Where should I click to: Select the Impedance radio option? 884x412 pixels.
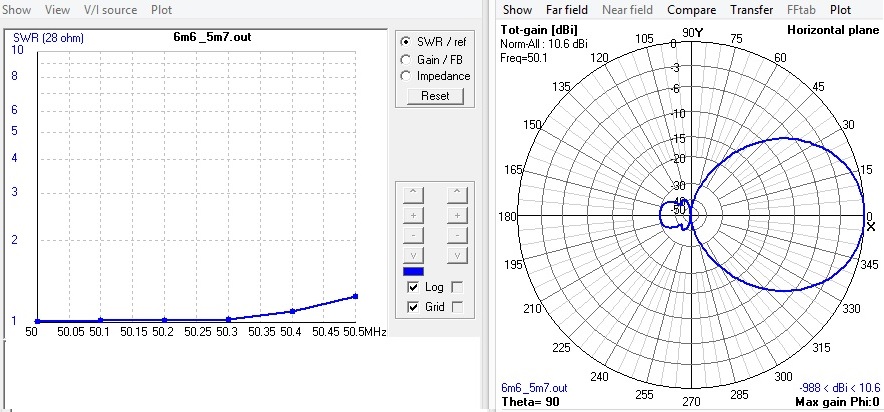point(406,75)
